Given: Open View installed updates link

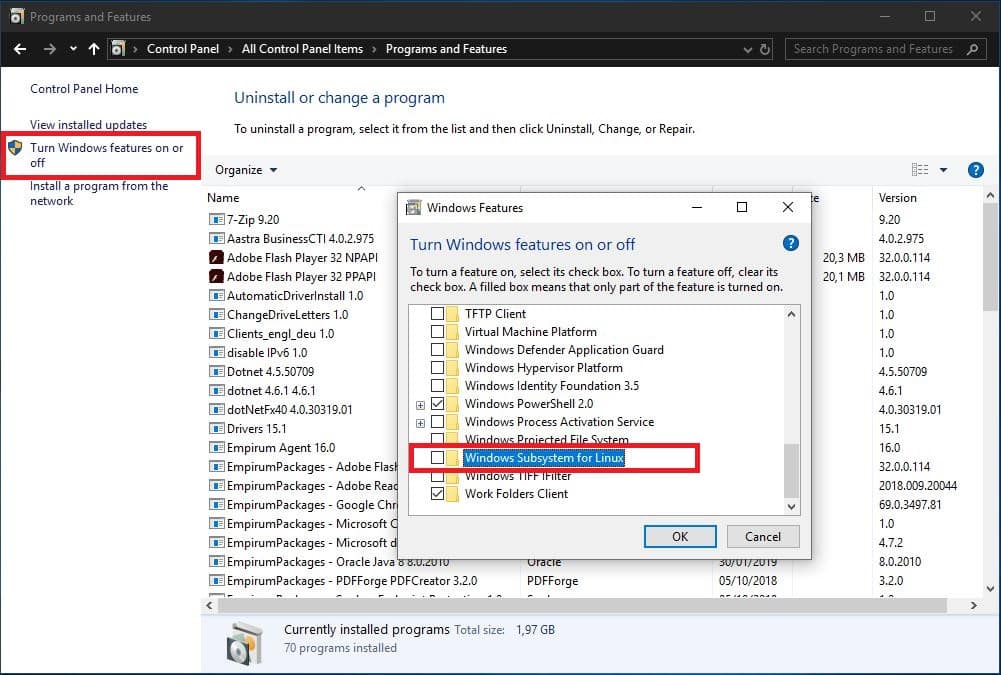Looking at the screenshot, I should coord(88,125).
